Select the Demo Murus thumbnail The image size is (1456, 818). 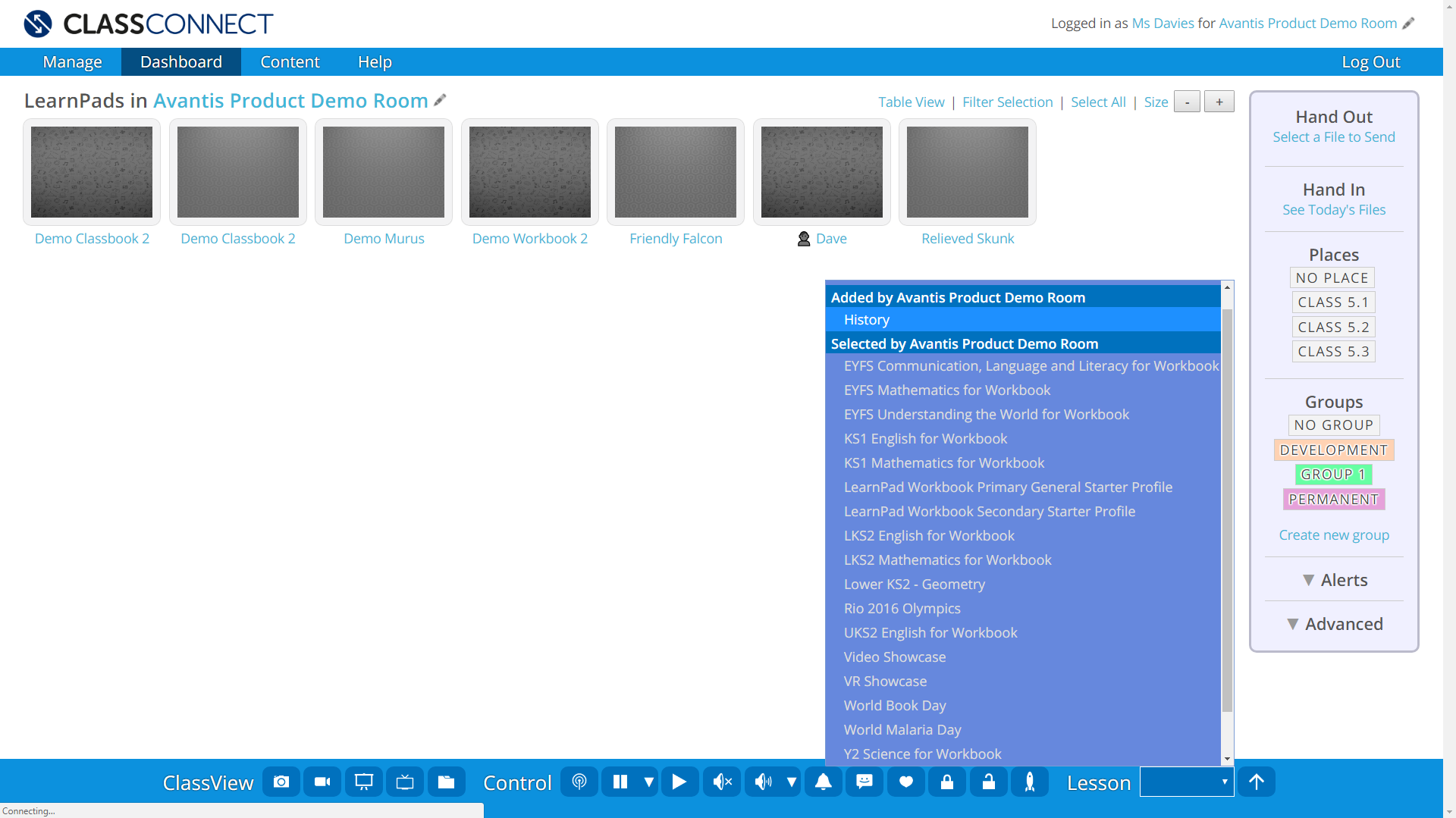[384, 172]
